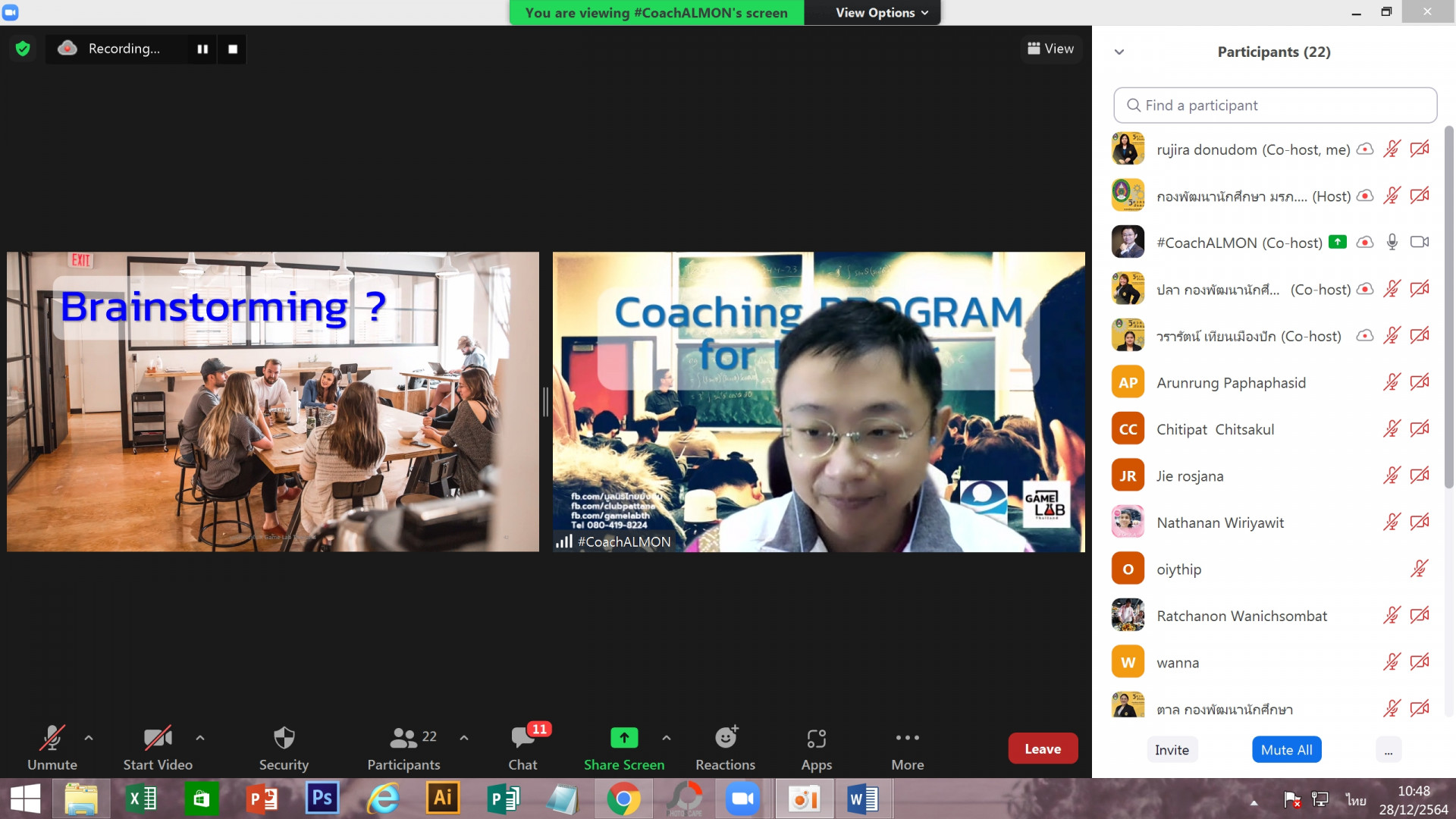Toggle Start Video camera button
Image resolution: width=1456 pixels, height=819 pixels.
157,738
